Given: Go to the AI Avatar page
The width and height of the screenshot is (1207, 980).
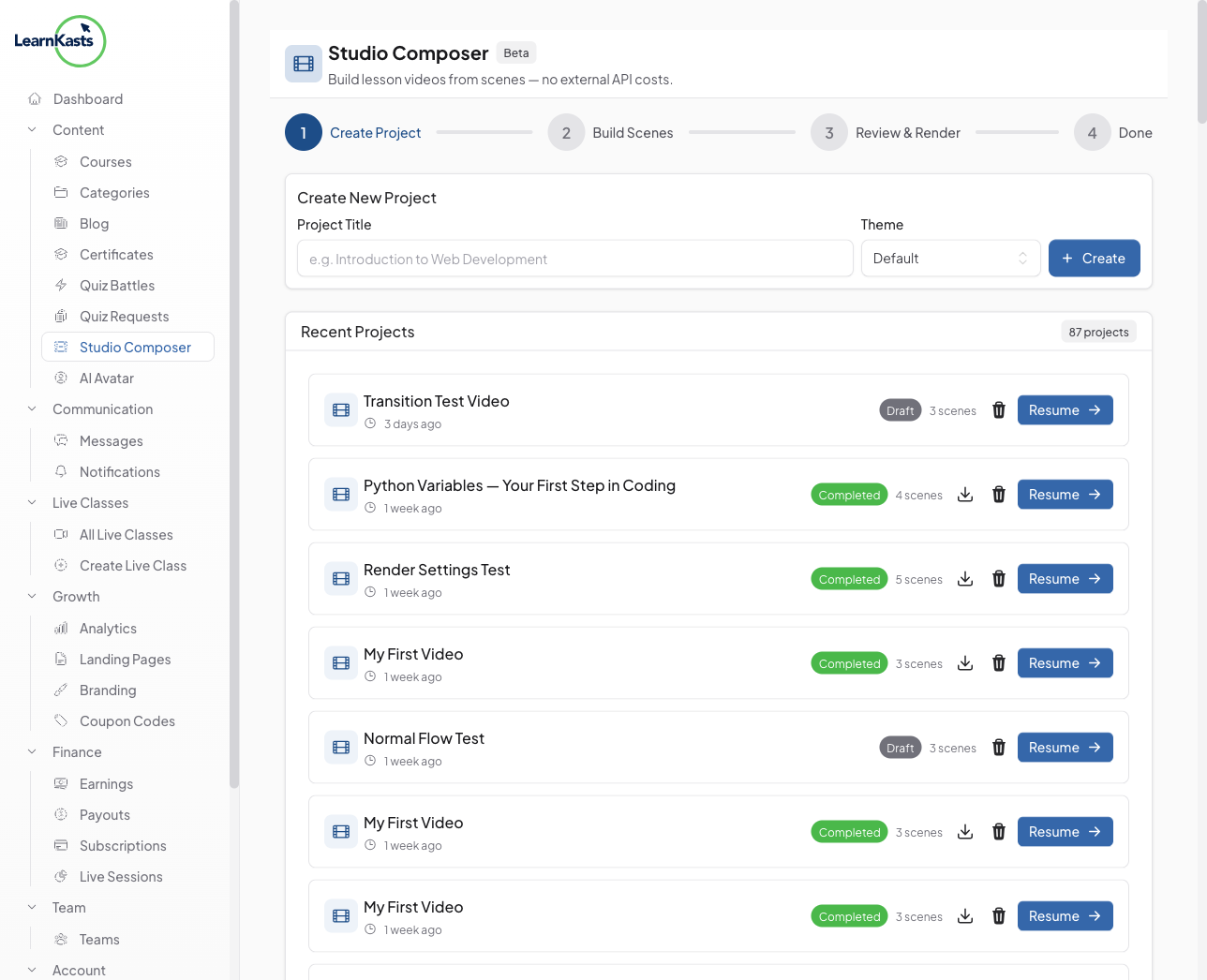Looking at the screenshot, I should 107,379.
